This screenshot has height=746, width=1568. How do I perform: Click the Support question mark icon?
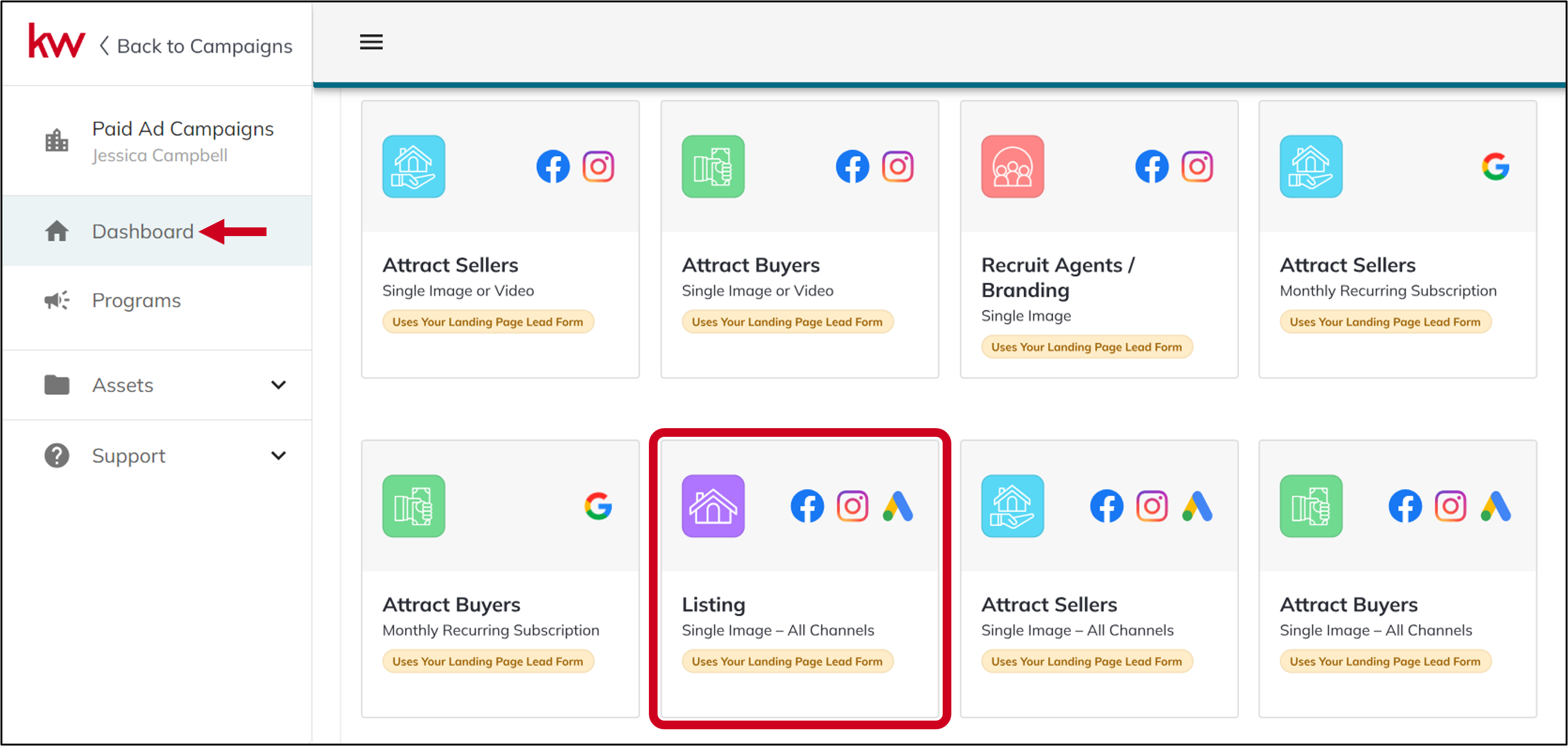coord(56,455)
